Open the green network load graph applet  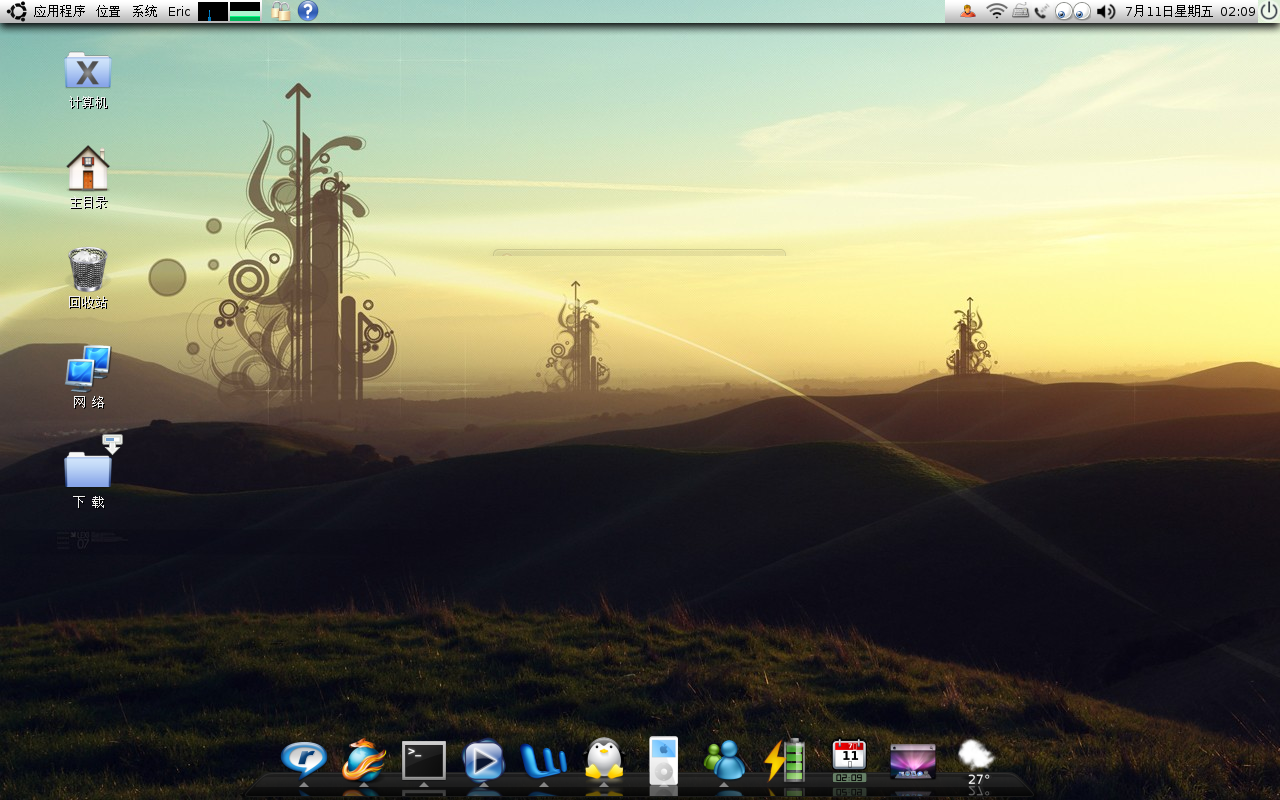coord(245,12)
